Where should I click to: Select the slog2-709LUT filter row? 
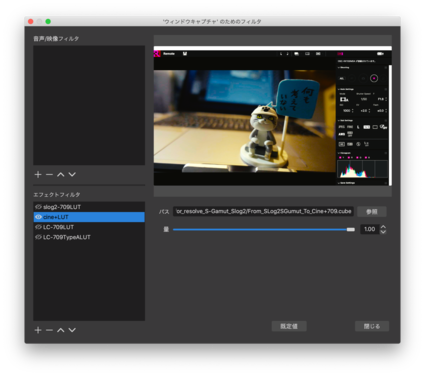89,207
